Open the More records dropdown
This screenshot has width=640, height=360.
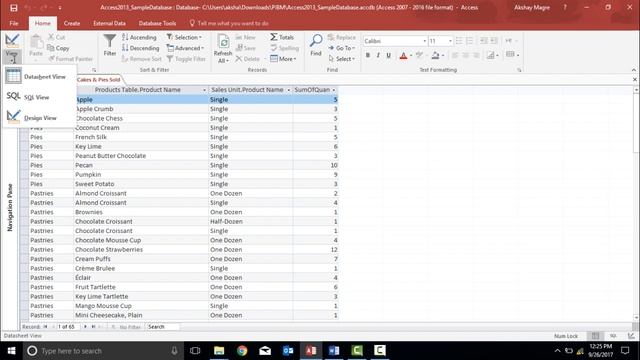click(x=283, y=59)
